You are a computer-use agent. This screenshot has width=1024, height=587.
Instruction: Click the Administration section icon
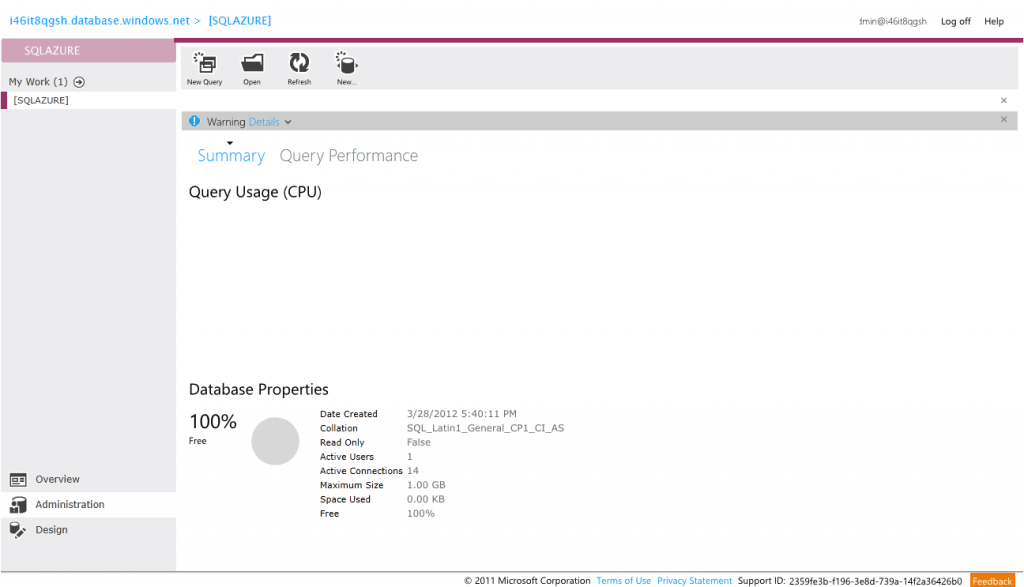tap(18, 505)
